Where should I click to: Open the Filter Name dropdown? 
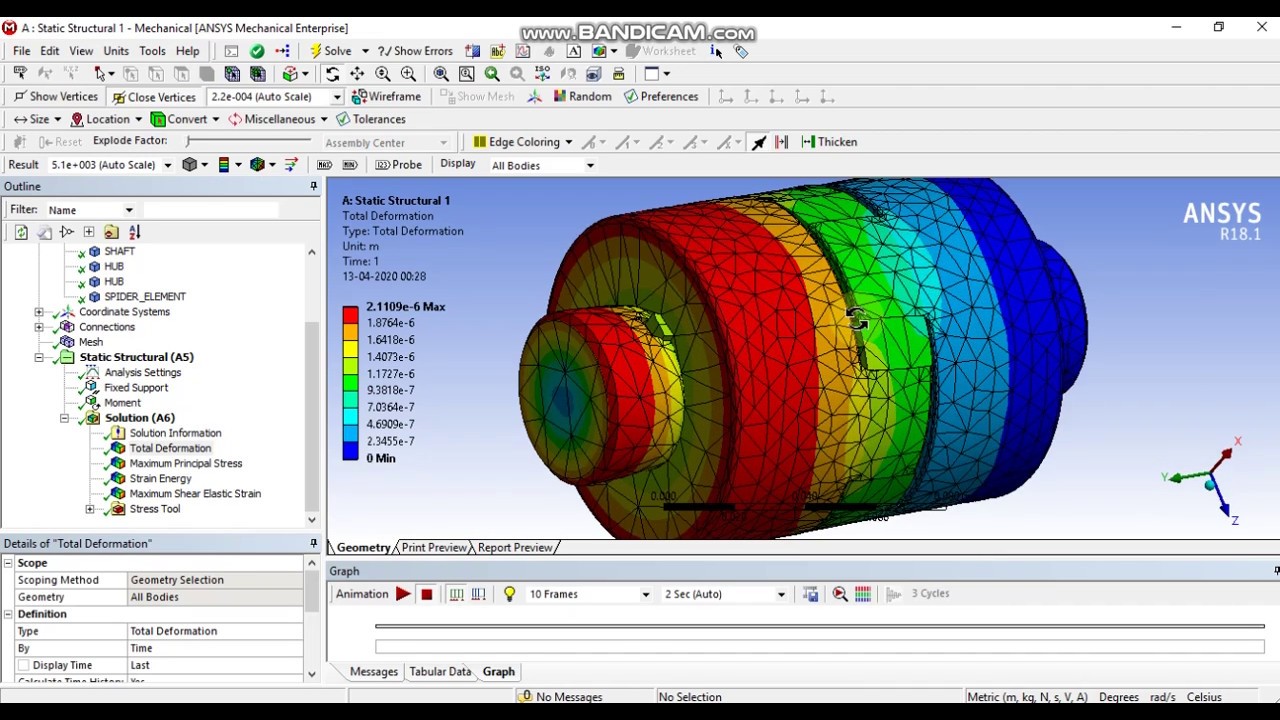click(129, 210)
